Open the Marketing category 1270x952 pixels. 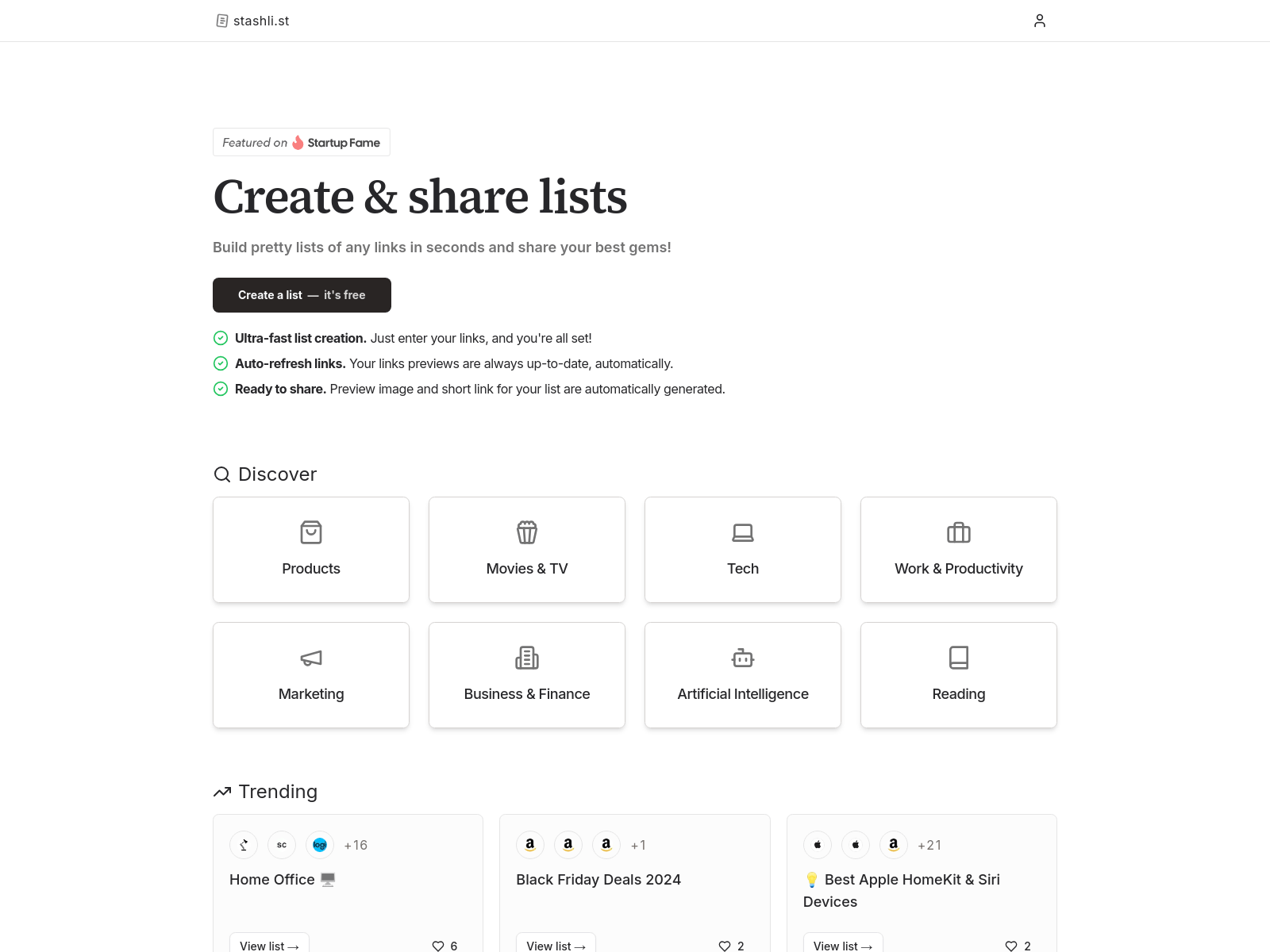pyautogui.click(x=310, y=674)
